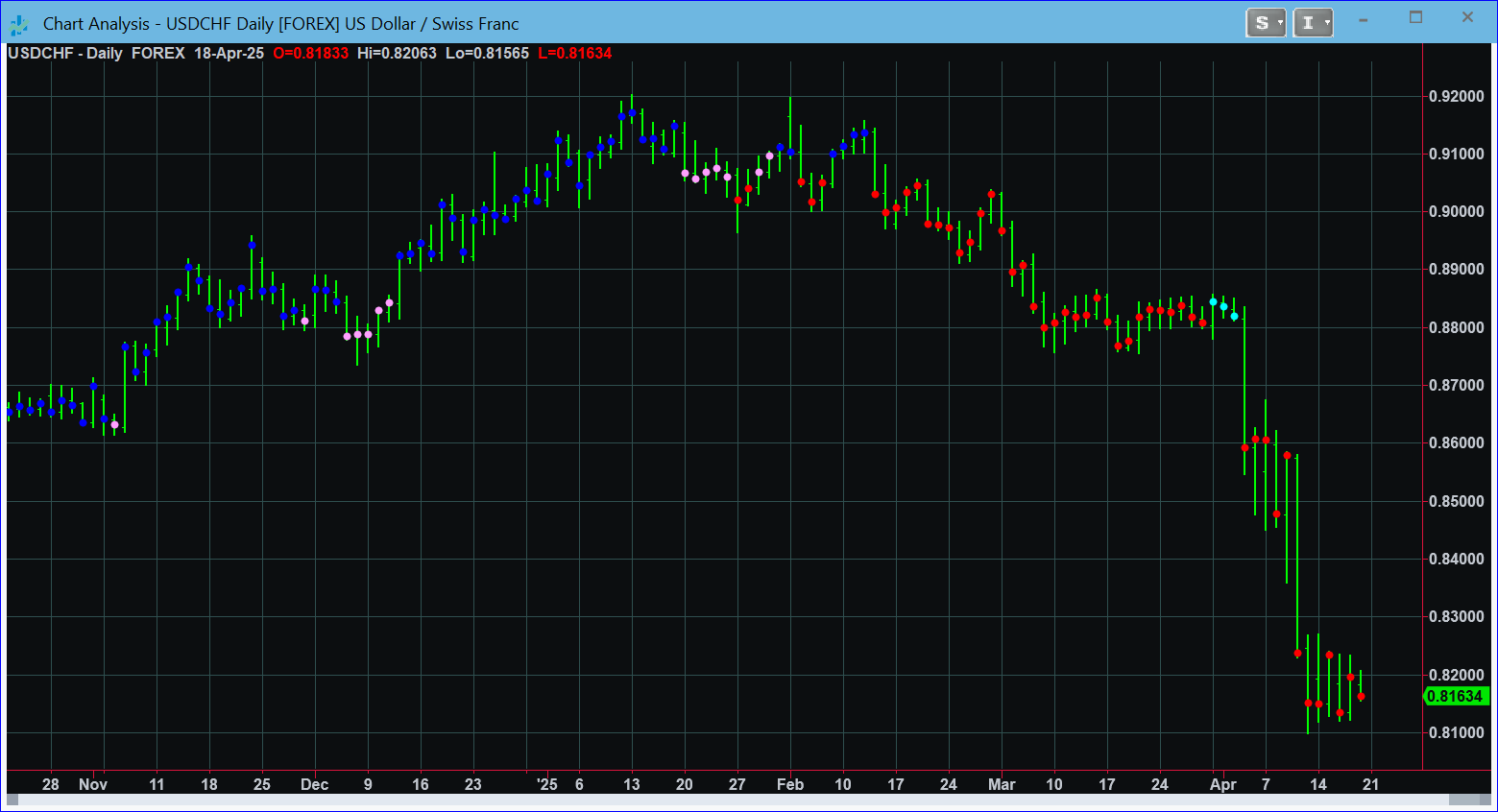The image size is (1498, 812).
Task: Click the 'Feb' label on the date axis
Action: click(790, 784)
